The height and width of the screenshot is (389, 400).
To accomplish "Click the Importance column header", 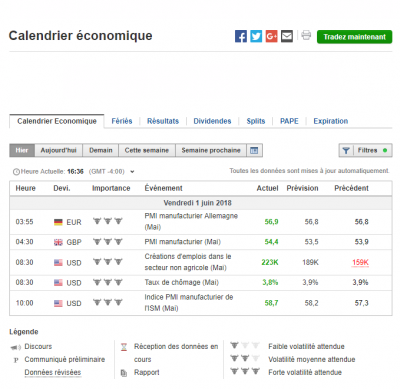I will coord(111,188).
